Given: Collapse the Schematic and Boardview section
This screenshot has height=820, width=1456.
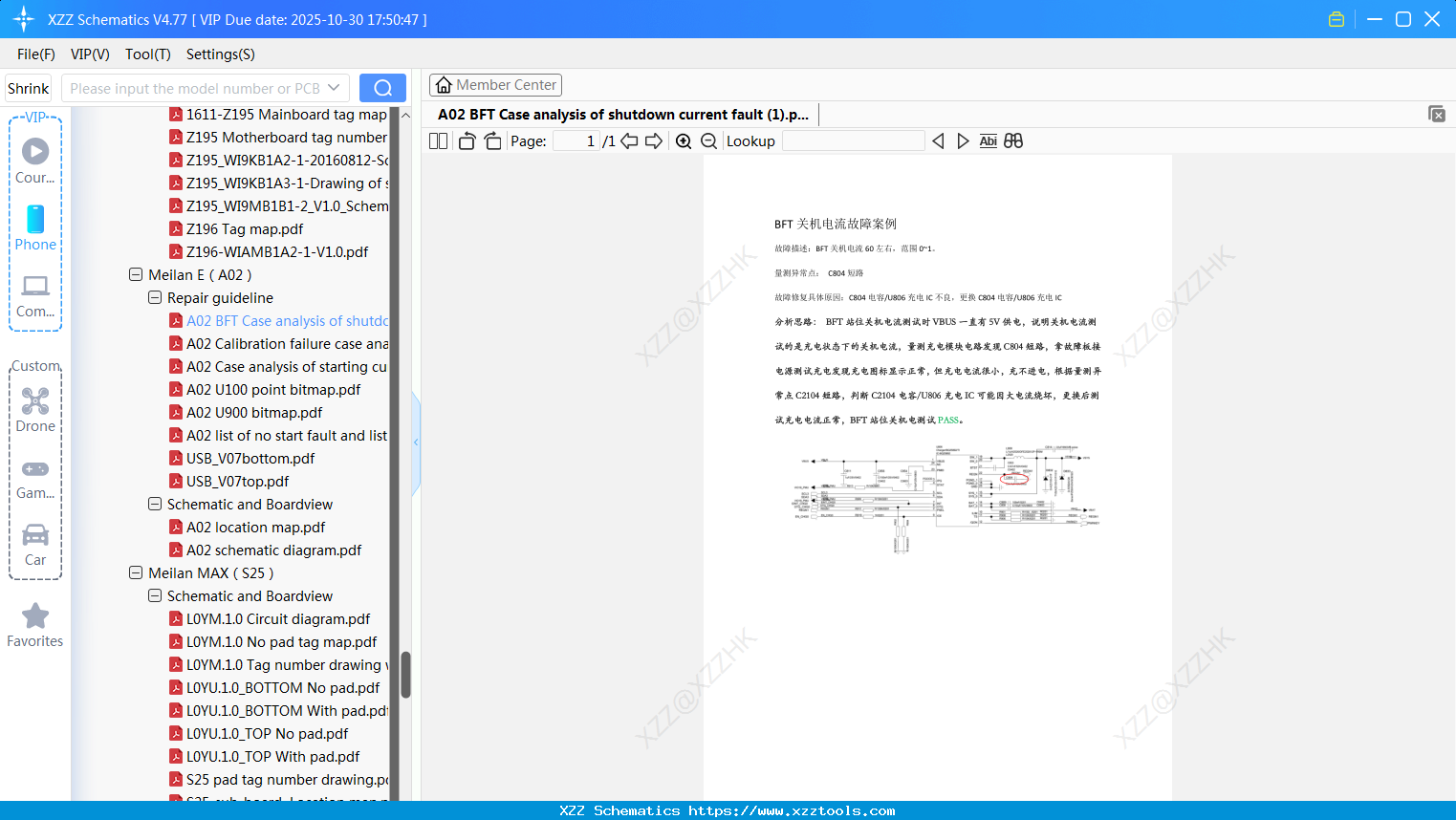Looking at the screenshot, I should [x=154, y=504].
